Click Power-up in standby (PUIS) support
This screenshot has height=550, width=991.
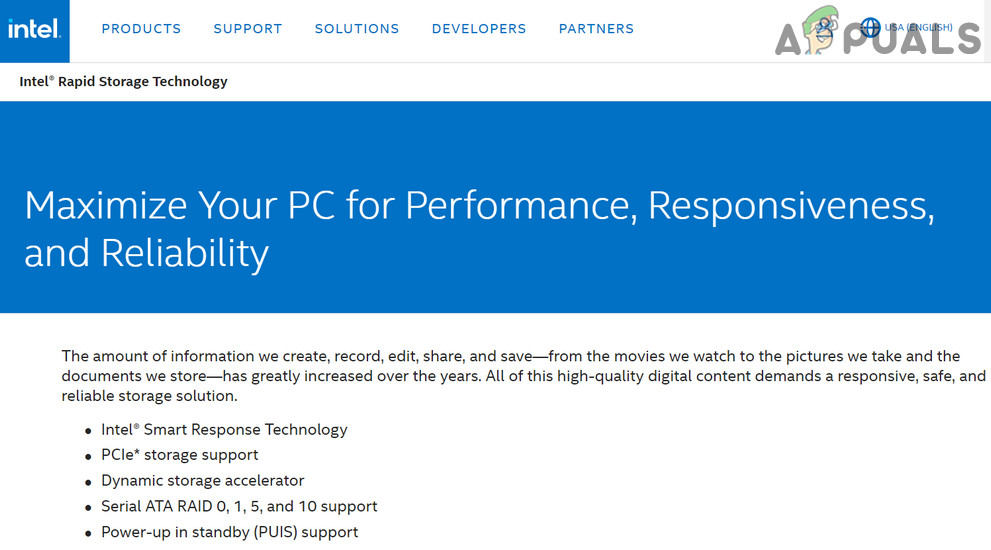[x=229, y=532]
